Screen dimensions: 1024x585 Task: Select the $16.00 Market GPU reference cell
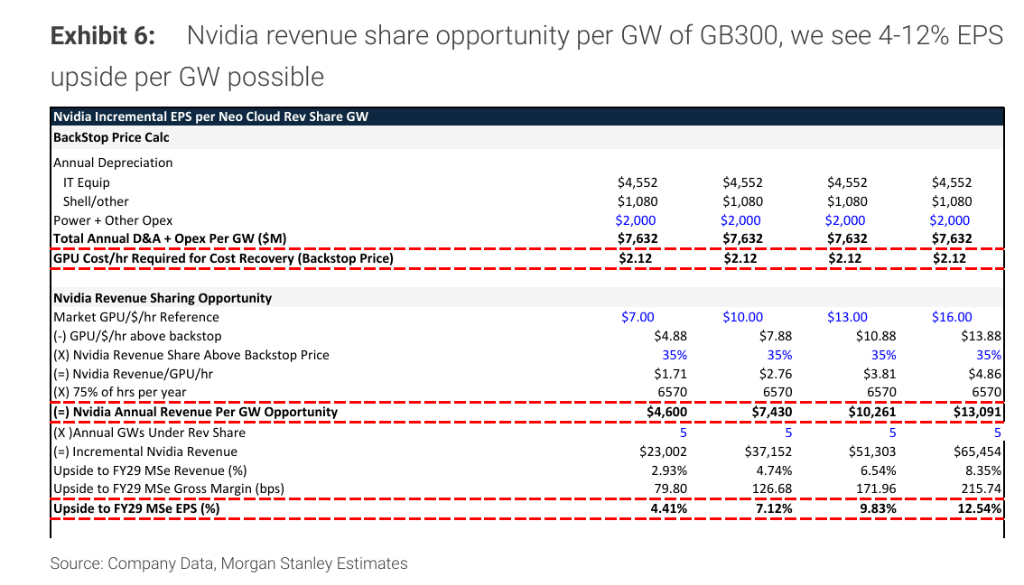tap(952, 317)
